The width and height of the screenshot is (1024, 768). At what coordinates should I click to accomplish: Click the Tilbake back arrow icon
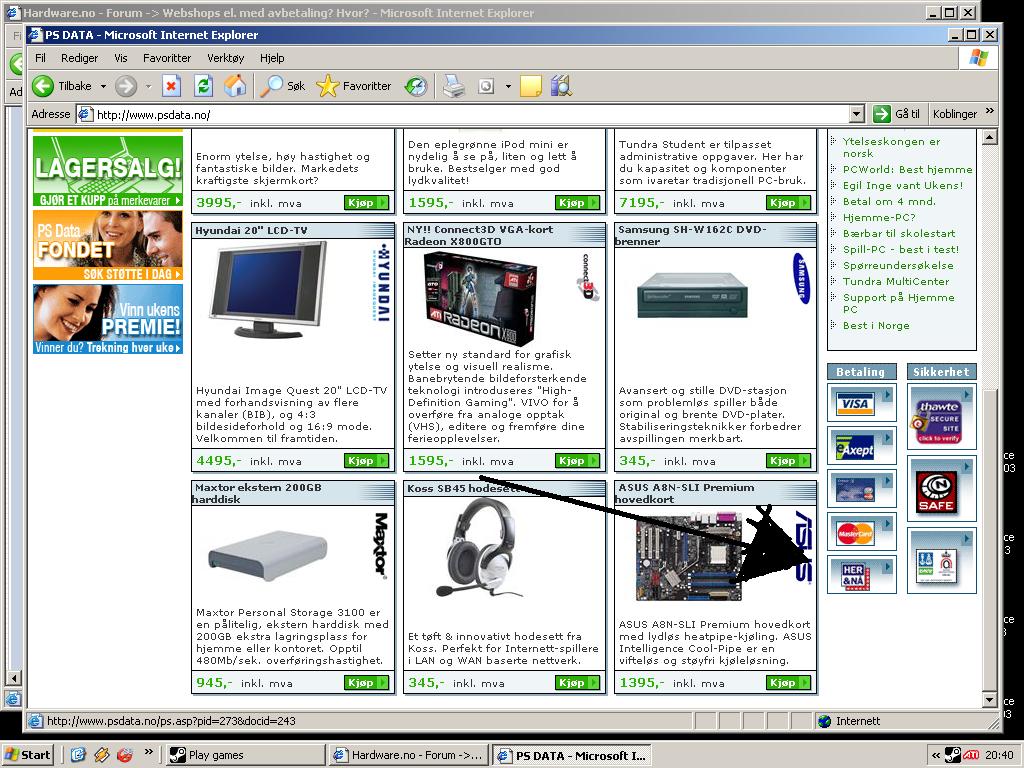(43, 86)
